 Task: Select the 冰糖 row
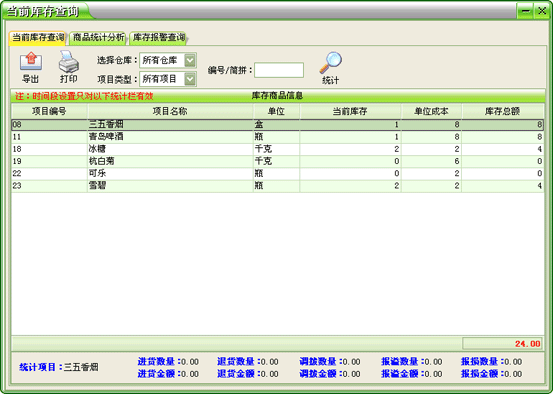tap(277, 149)
